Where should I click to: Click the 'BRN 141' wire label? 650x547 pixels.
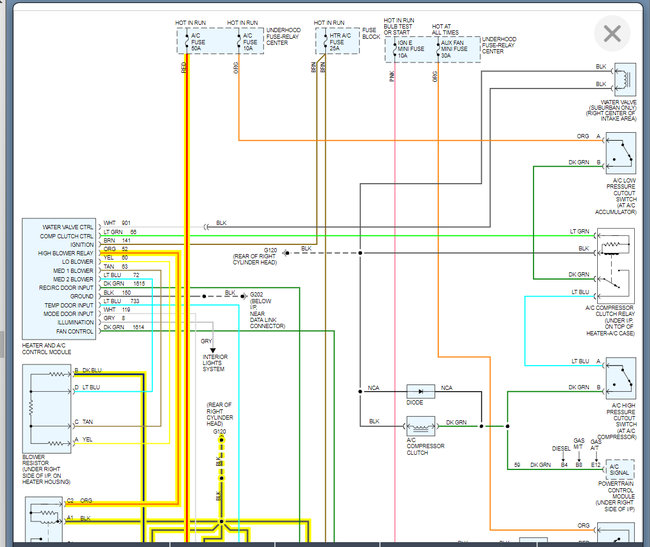point(116,240)
